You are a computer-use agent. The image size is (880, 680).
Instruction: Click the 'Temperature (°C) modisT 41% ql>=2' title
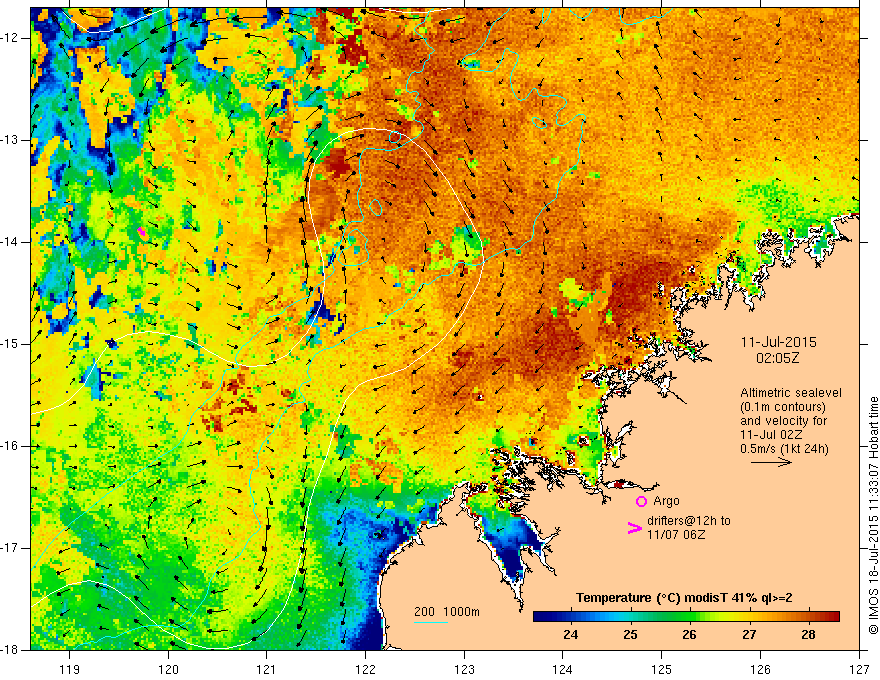(684, 598)
